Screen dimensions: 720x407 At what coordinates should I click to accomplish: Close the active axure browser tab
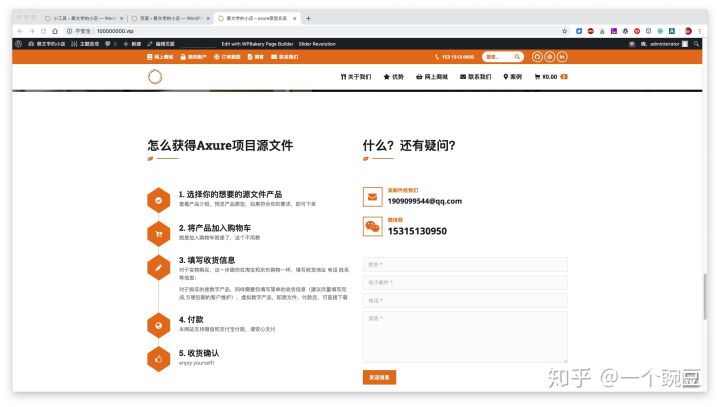click(294, 18)
